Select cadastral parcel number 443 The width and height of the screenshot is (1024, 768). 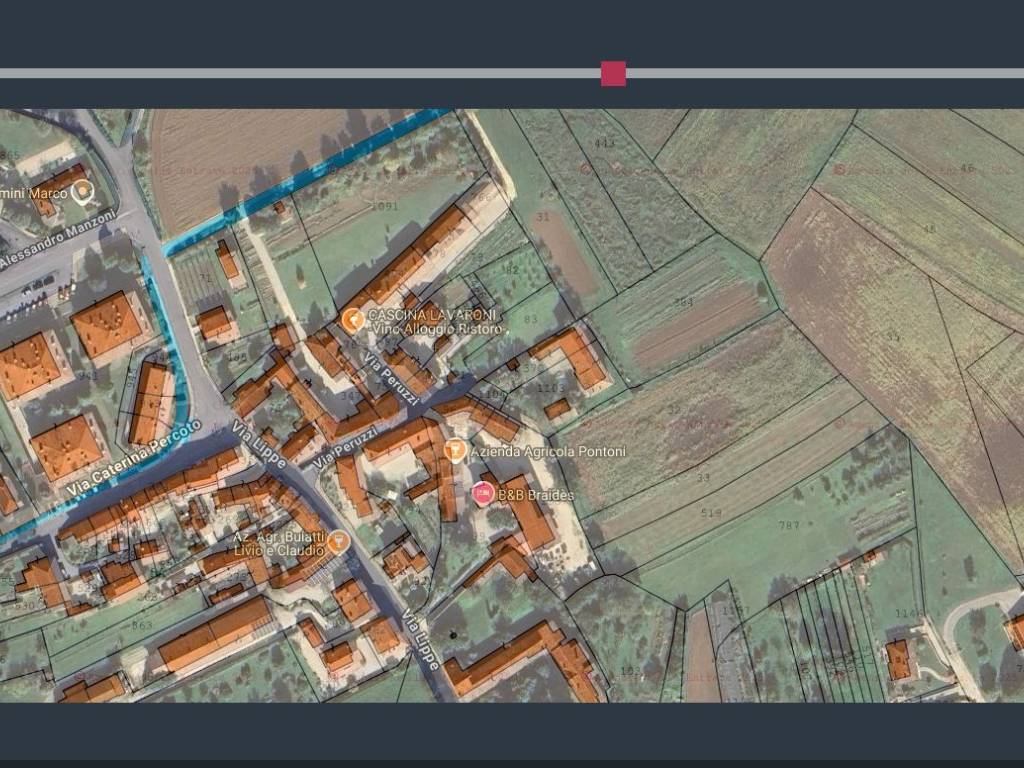(604, 144)
